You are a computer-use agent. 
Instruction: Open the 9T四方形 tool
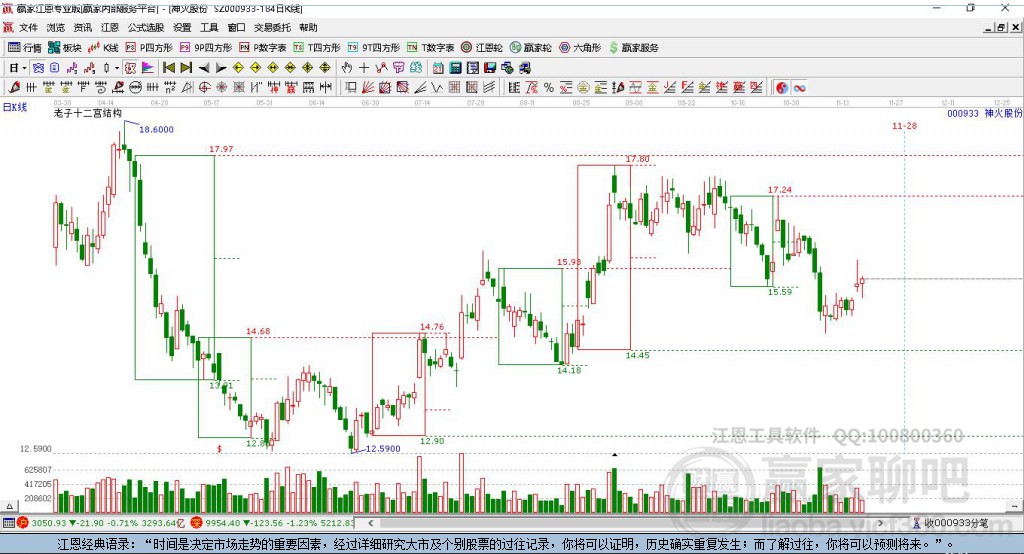(x=374, y=48)
